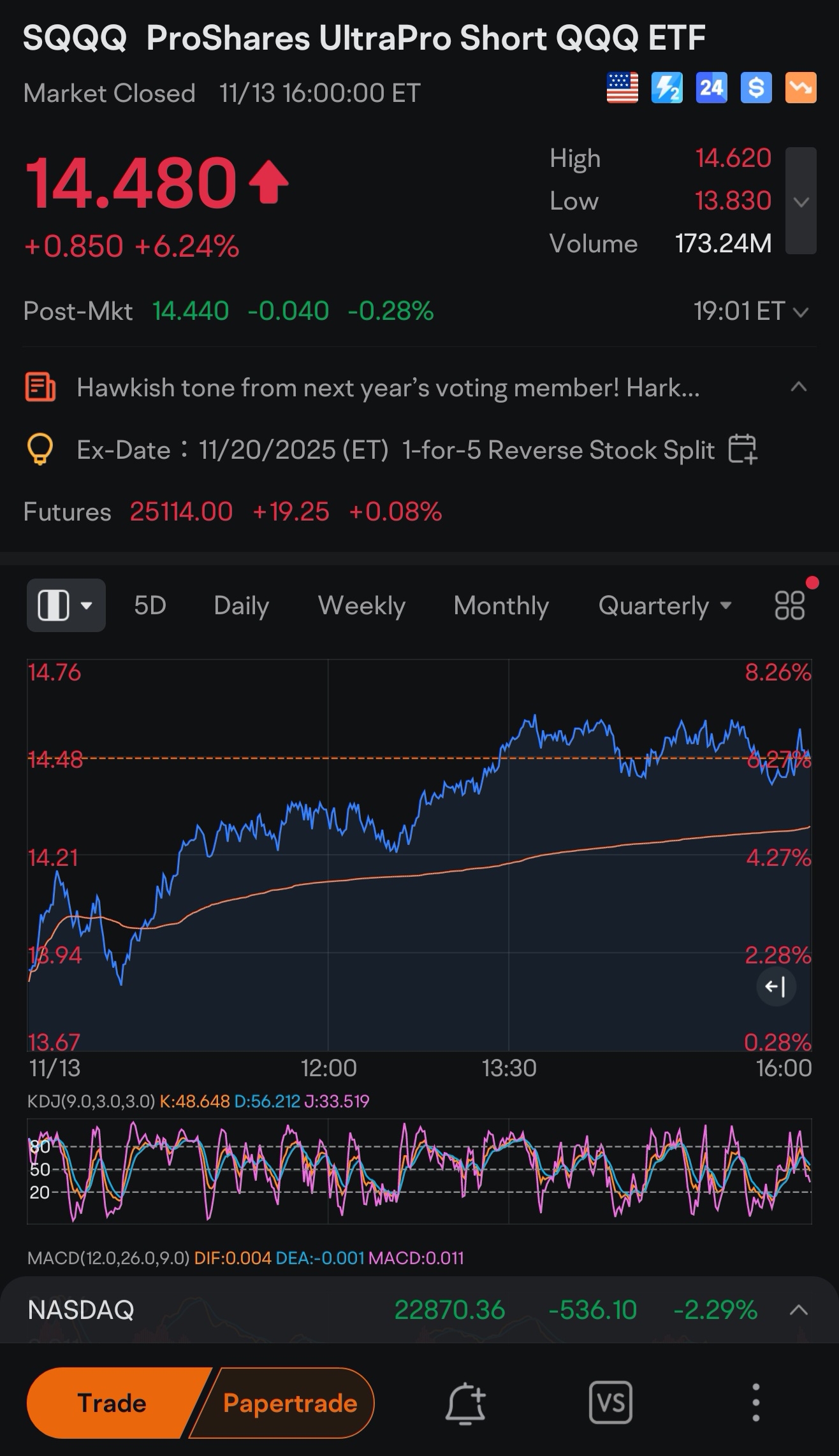This screenshot has width=839, height=1456.
Task: Open VS stock comparison
Action: (x=611, y=1402)
